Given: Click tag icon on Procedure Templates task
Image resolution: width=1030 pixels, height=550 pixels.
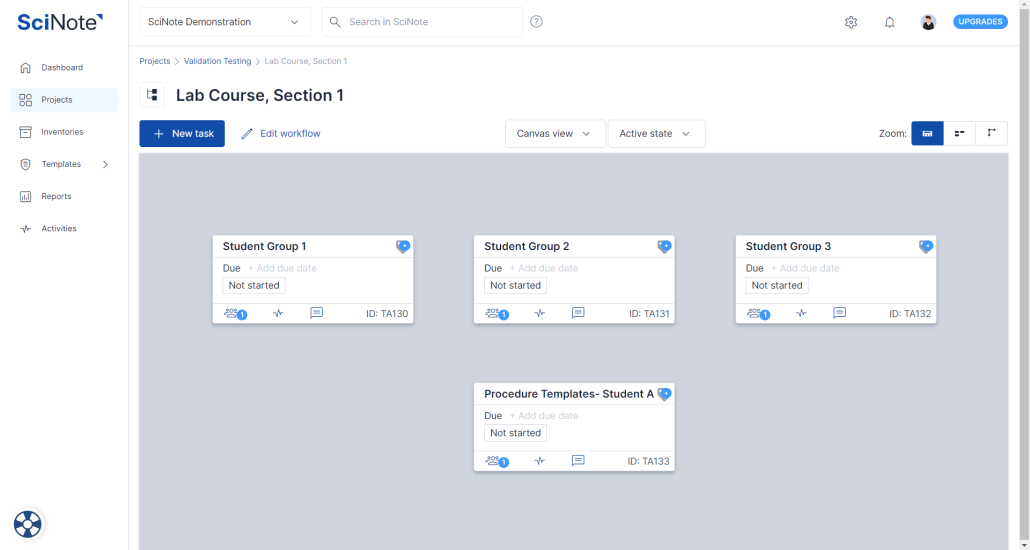Looking at the screenshot, I should [x=664, y=394].
